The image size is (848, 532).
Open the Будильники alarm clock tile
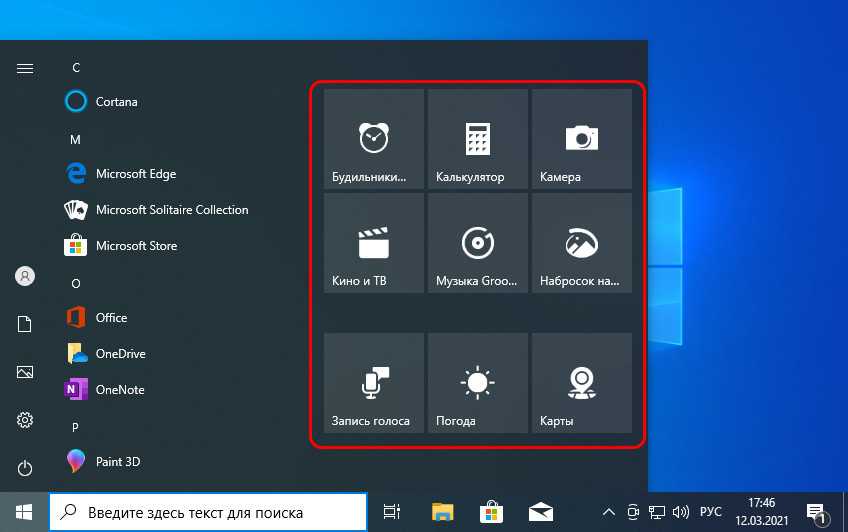tap(374, 138)
